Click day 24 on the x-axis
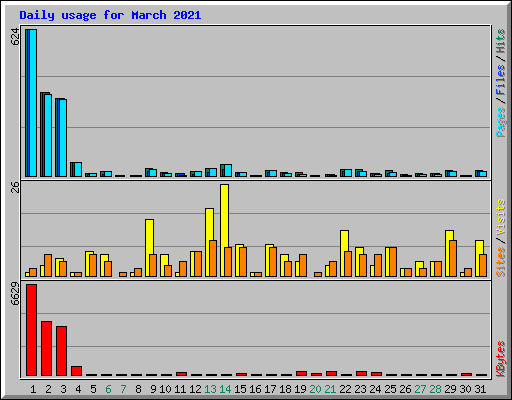 [375, 389]
